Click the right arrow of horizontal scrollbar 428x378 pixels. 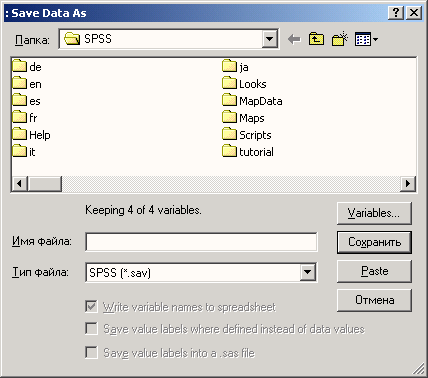(x=408, y=184)
